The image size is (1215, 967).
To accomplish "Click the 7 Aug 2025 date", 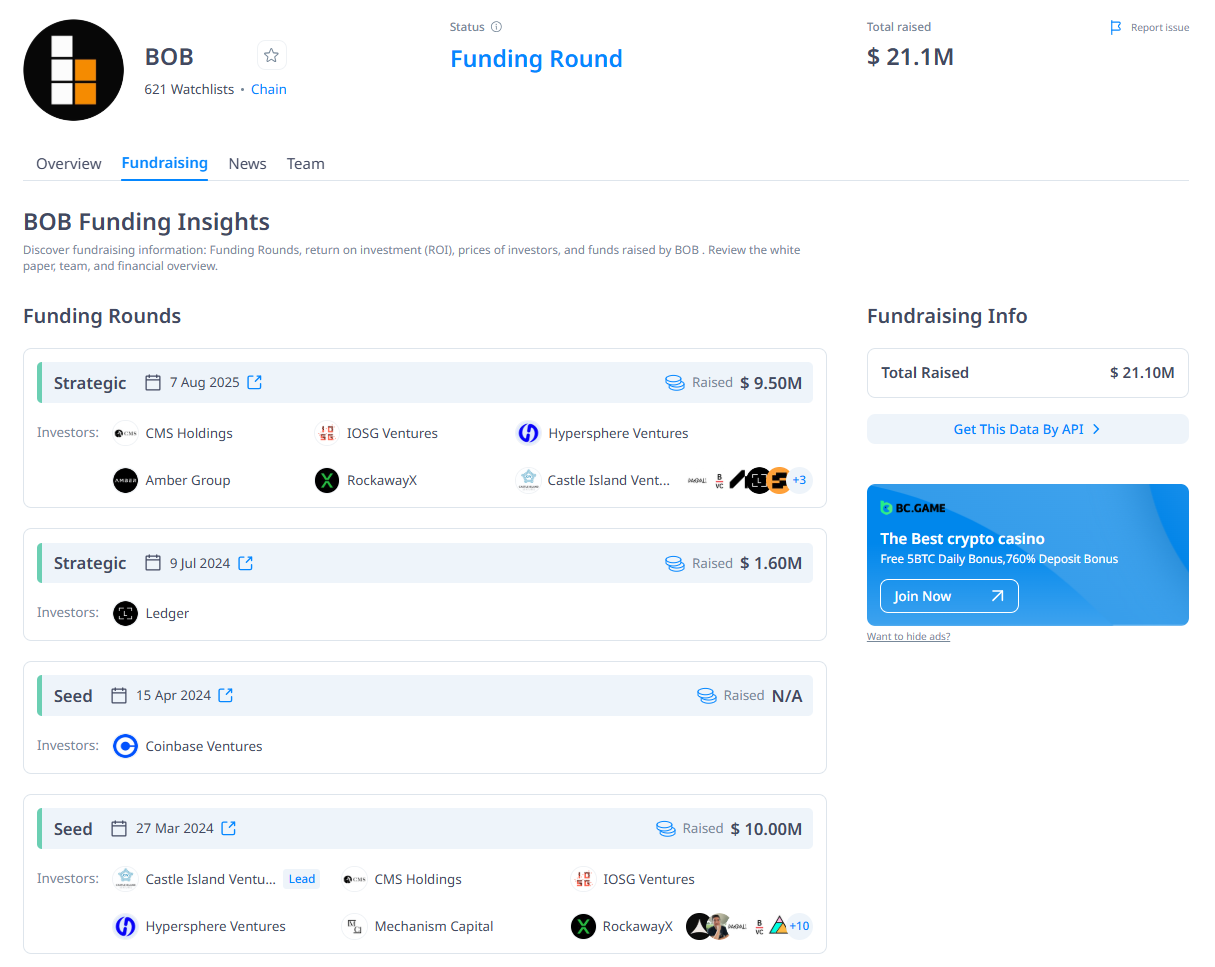I will [205, 382].
